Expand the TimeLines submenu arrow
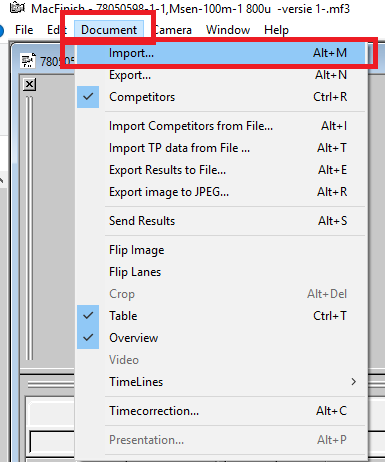This screenshot has width=385, height=462. click(x=354, y=382)
